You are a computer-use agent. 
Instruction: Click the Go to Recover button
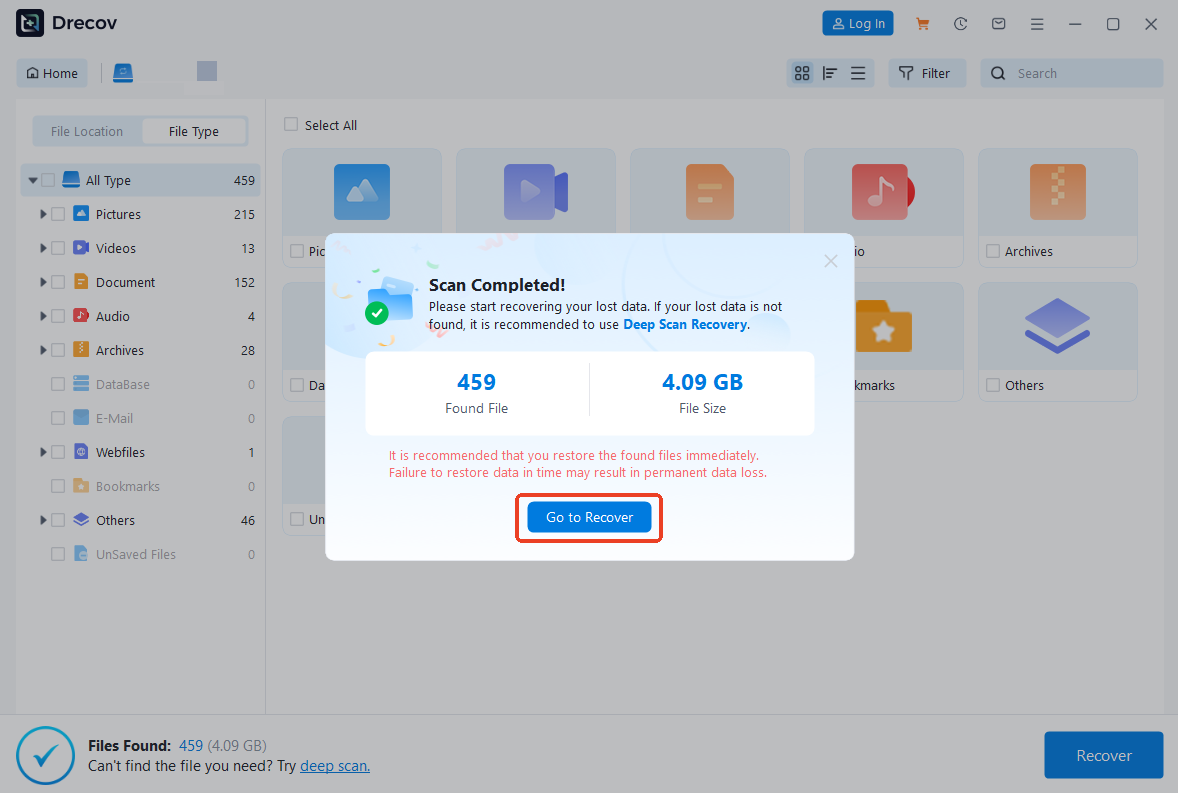point(588,517)
